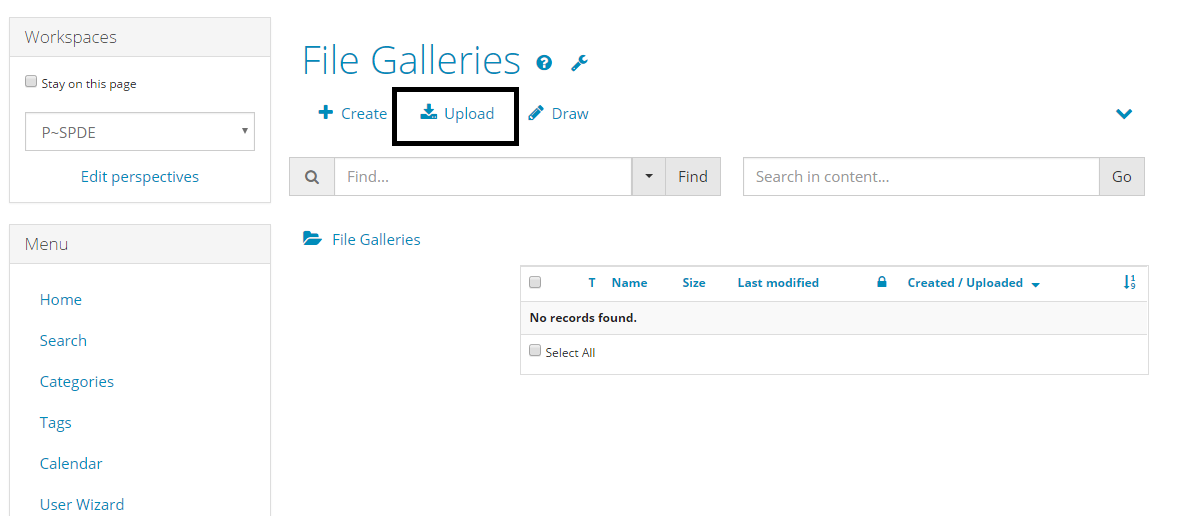The image size is (1180, 516).
Task: Click the Edit perspectives link
Action: (x=140, y=177)
